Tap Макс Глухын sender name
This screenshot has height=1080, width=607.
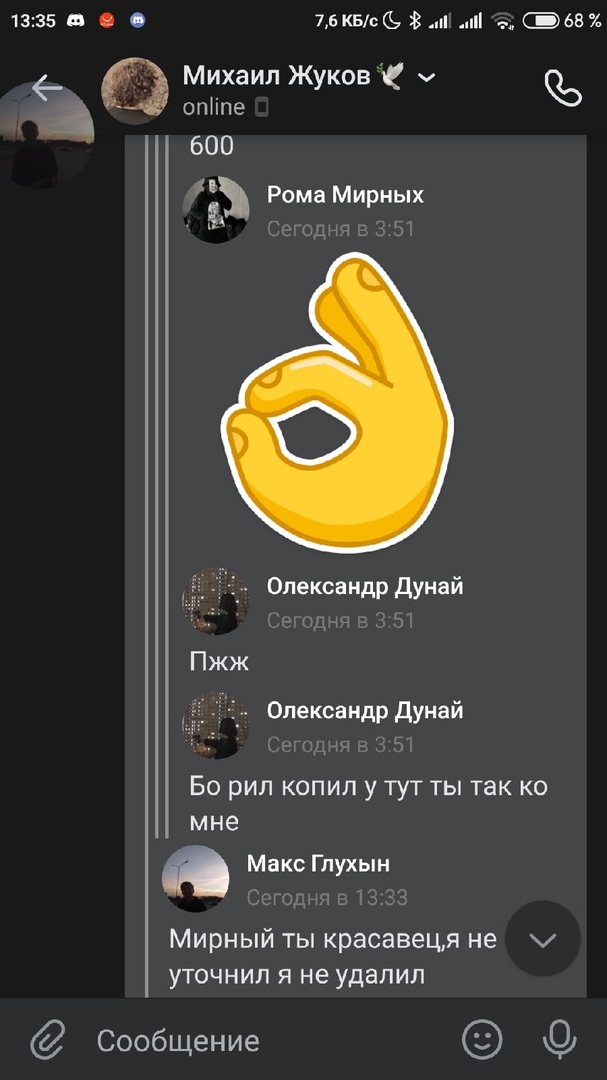[x=318, y=863]
